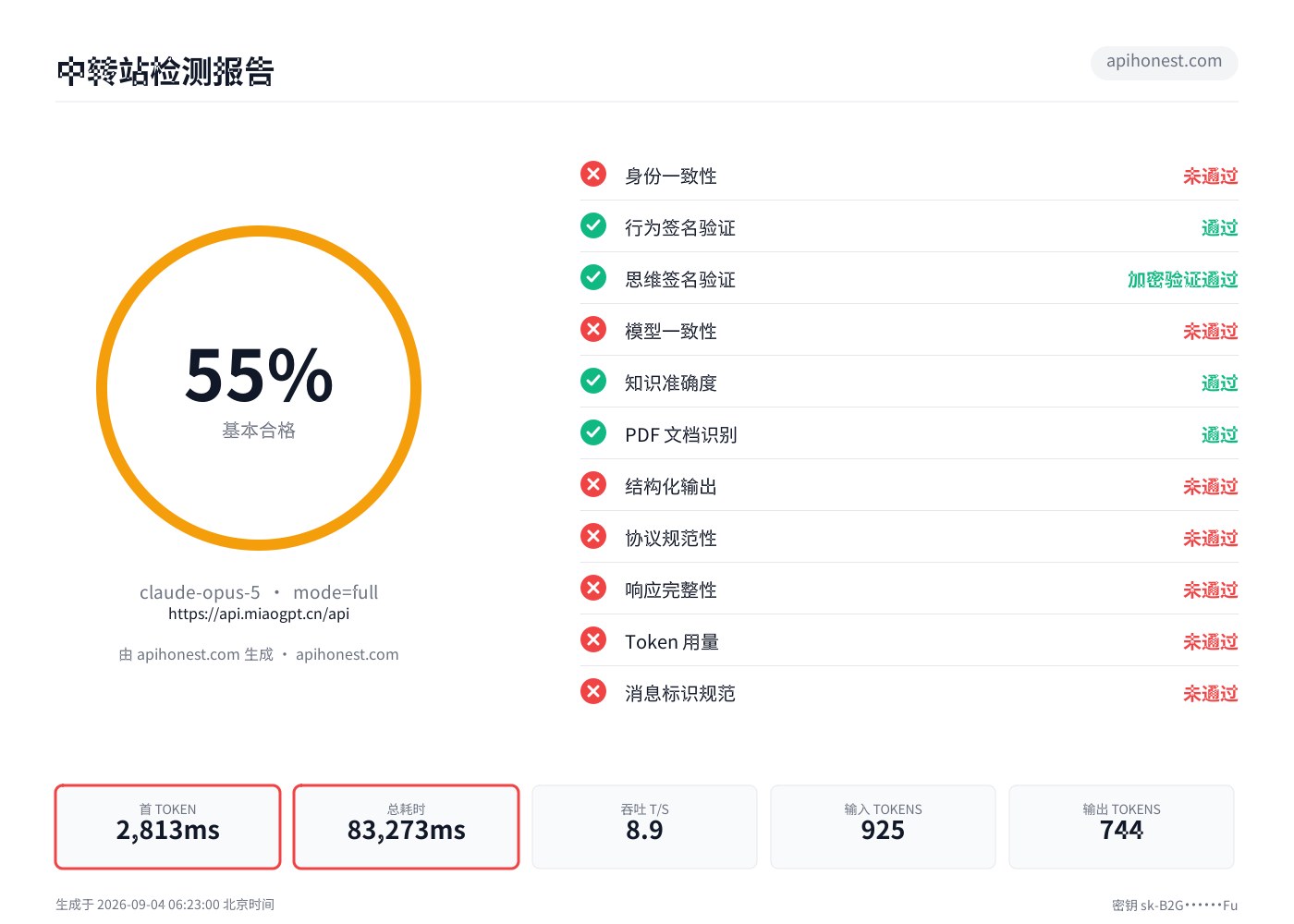The width and height of the screenshot is (1294, 924).
Task: Click the apihonest.com badge at top right
Action: [x=1164, y=62]
